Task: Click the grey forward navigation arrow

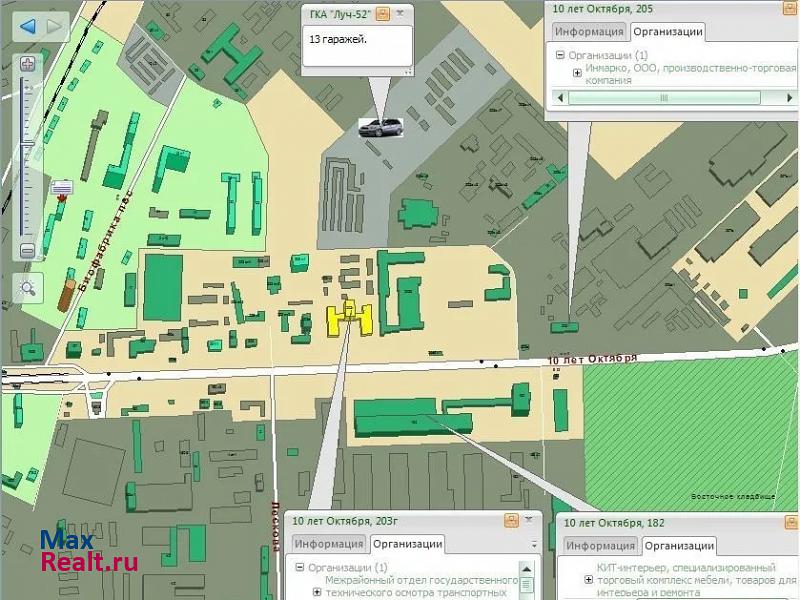Action: click(53, 26)
